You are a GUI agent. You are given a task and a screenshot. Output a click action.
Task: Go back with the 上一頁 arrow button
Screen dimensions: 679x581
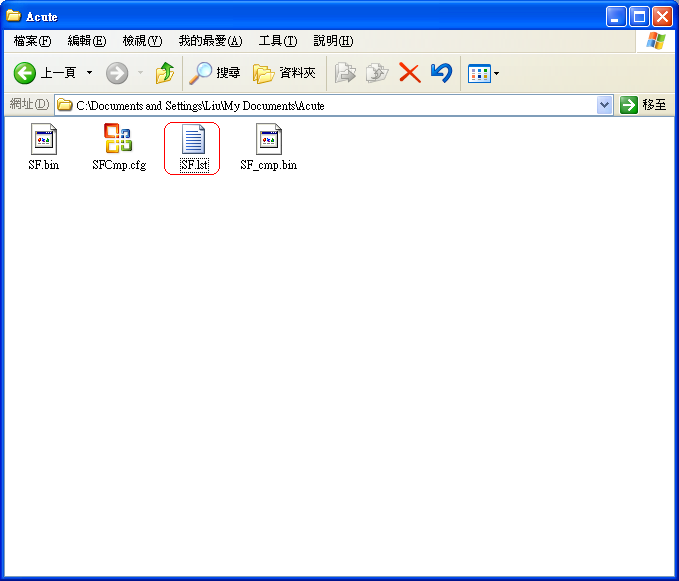(45, 73)
